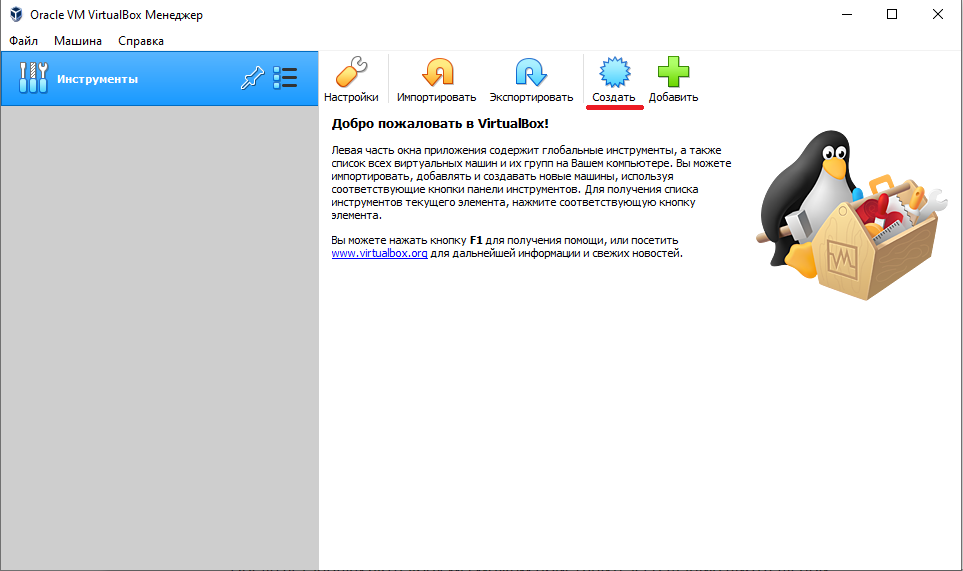Click the Импортировать orange arrow icon

pos(437,72)
